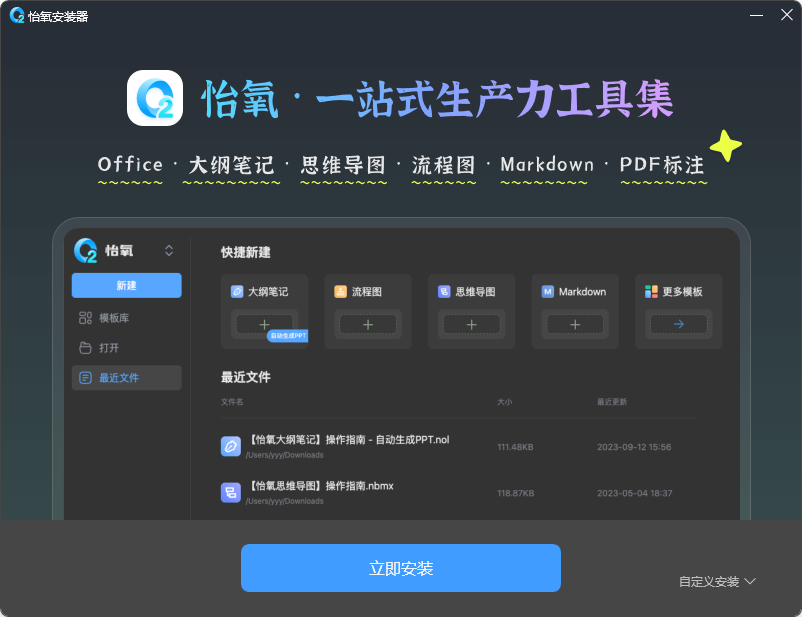Click the note icon beside 自动生成PPT.nol

(x=230, y=445)
